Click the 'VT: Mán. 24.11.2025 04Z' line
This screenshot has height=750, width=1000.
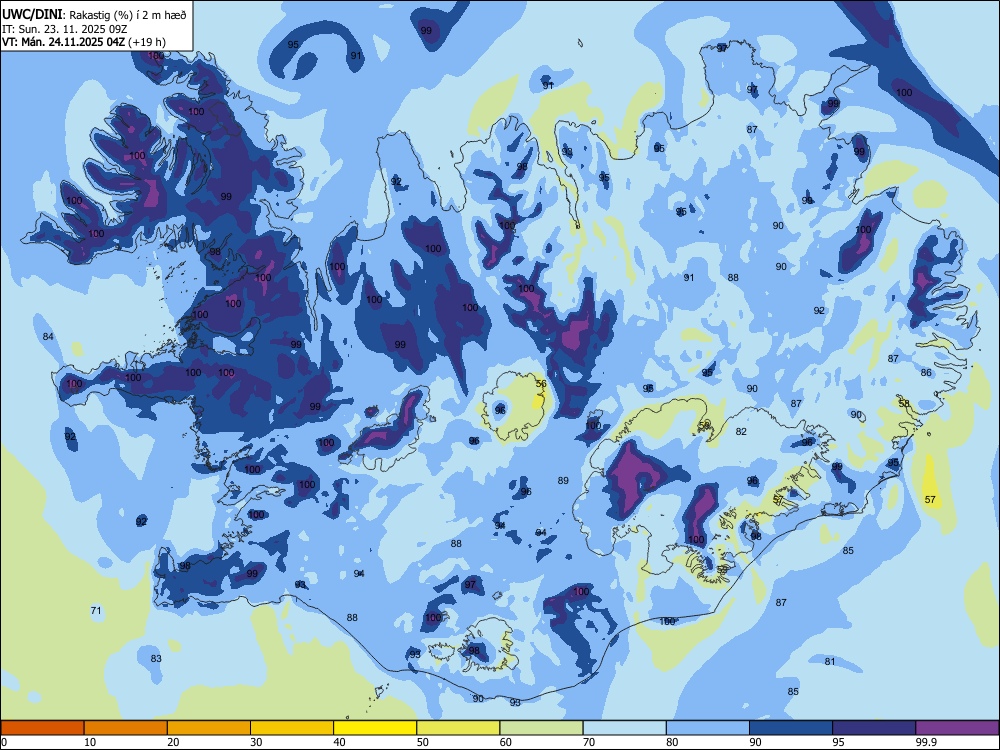coord(64,42)
